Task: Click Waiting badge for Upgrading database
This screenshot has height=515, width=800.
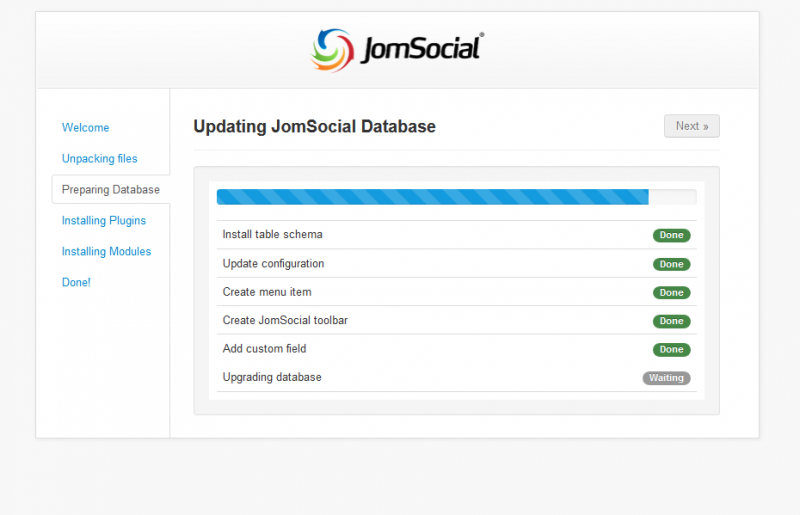Action: click(x=666, y=378)
